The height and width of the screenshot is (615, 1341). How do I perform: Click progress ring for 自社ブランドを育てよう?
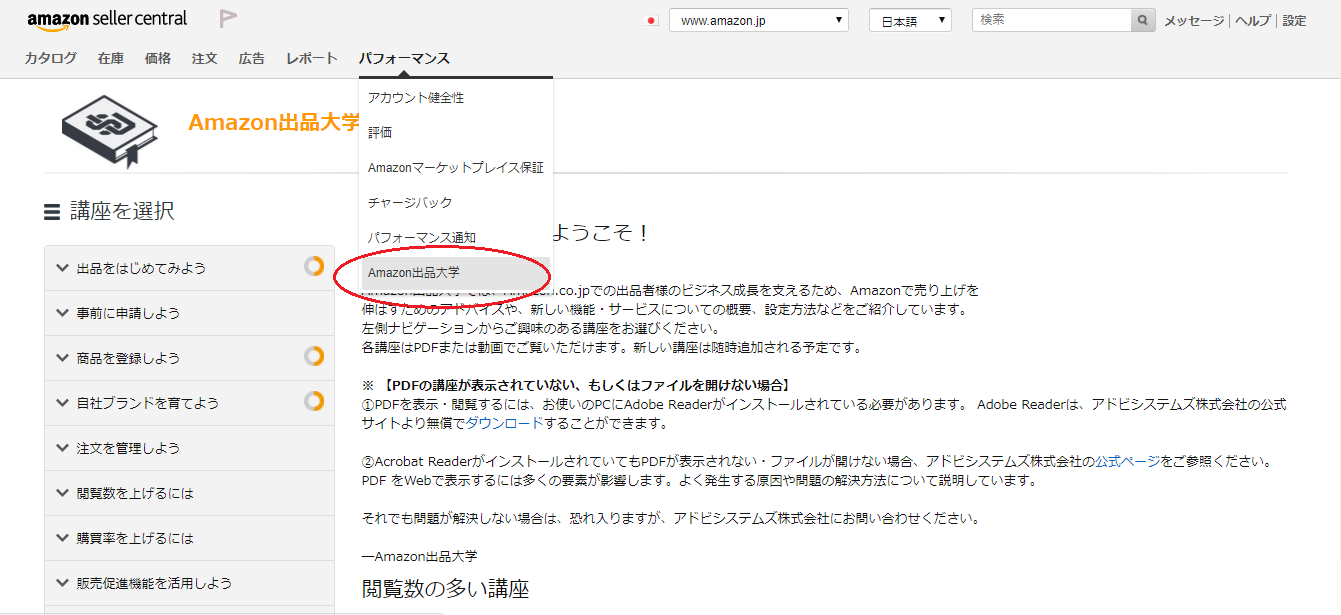314,401
